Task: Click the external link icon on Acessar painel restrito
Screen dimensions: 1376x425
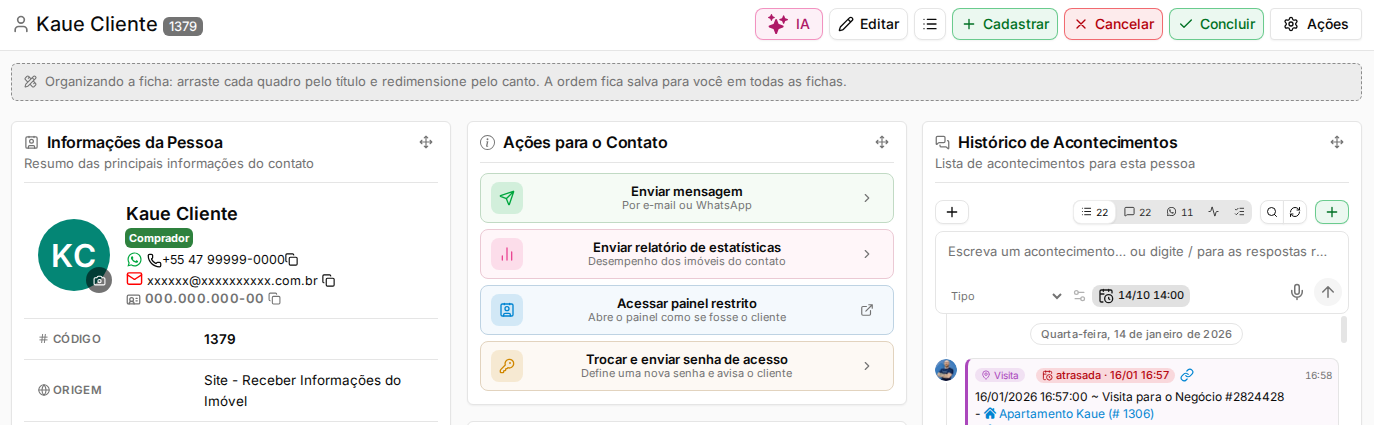Action: (x=867, y=310)
